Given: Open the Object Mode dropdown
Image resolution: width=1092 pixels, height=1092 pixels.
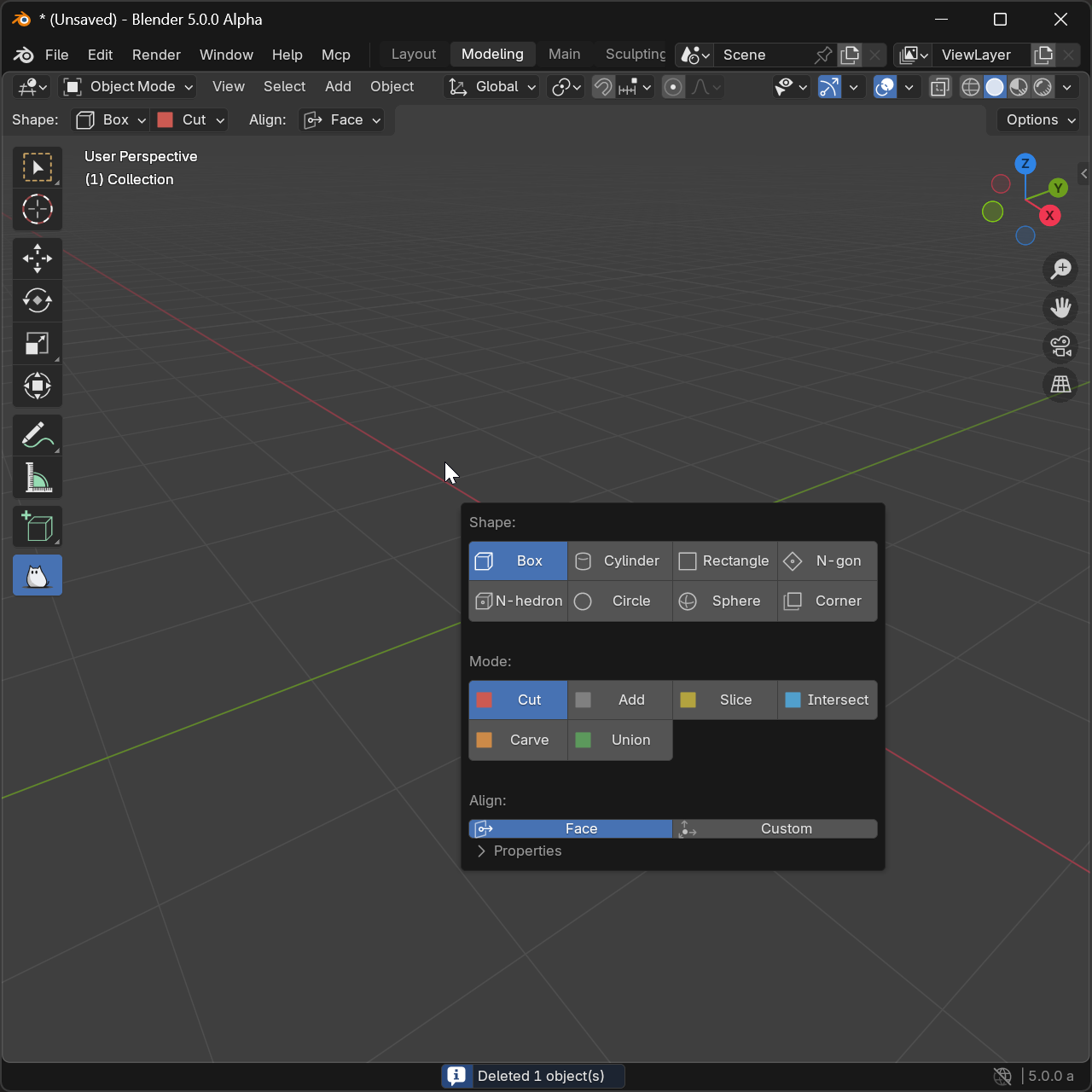Looking at the screenshot, I should click(126, 86).
